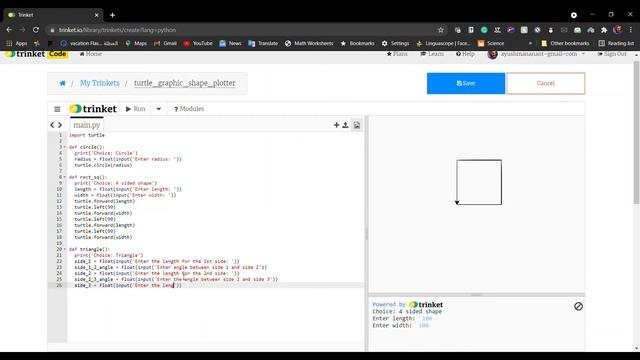Expand the Other bookmarks folder
640x360 pixels.
(565, 43)
